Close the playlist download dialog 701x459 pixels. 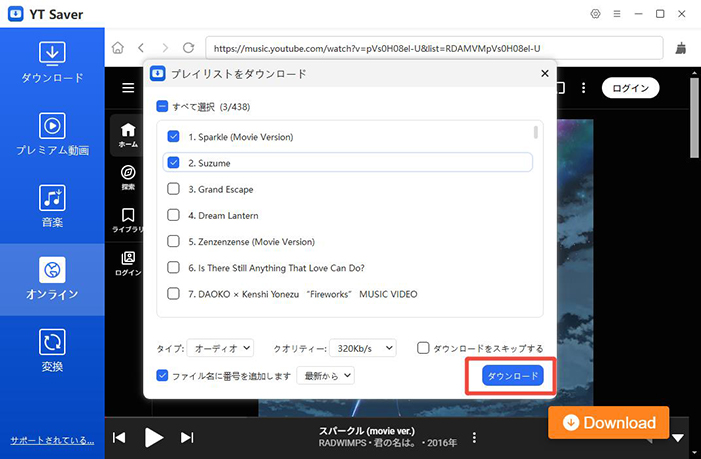(x=545, y=73)
